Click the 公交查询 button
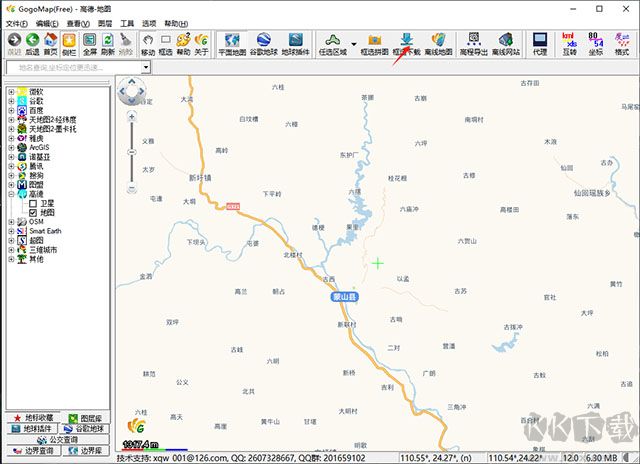This screenshot has width=640, height=464. (x=58, y=440)
